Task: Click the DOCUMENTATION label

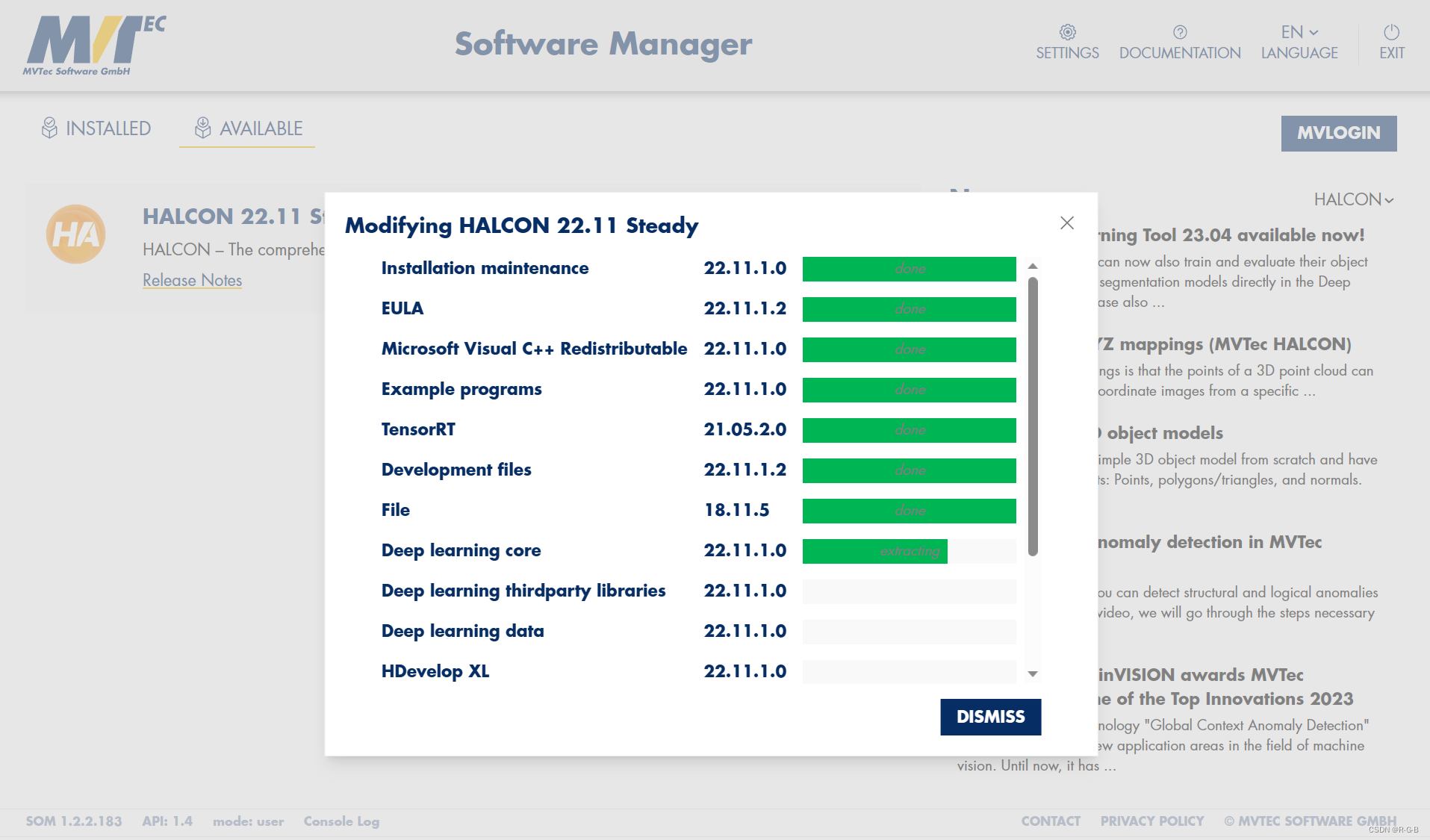Action: (x=1180, y=53)
